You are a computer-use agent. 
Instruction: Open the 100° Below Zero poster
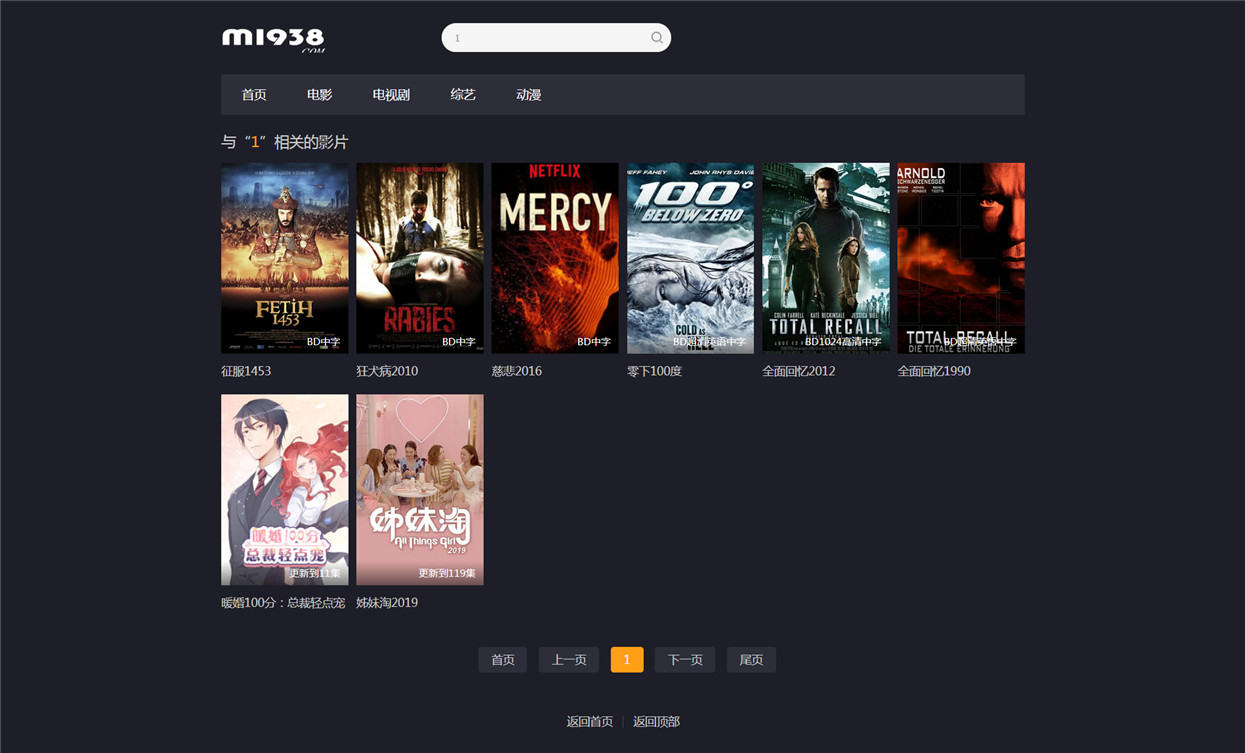pos(690,258)
